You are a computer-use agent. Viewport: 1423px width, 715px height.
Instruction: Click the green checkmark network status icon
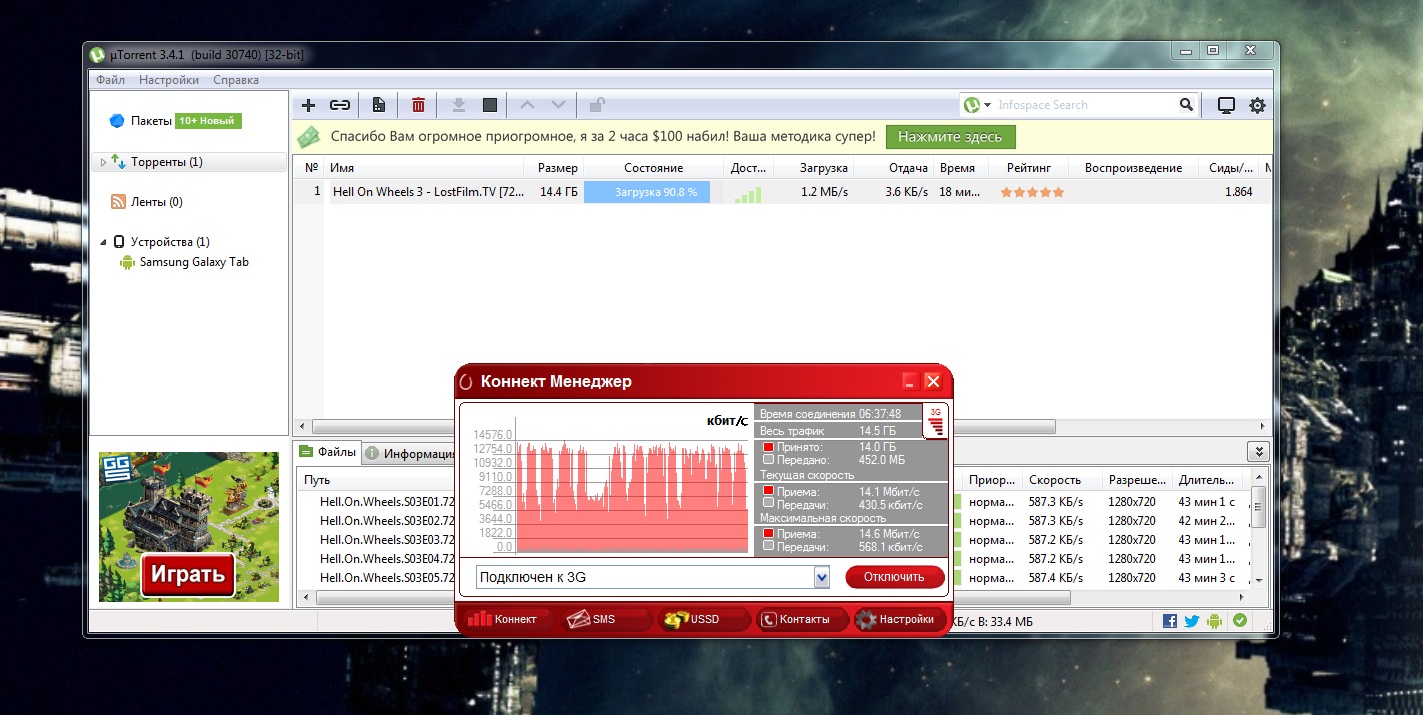point(1240,621)
